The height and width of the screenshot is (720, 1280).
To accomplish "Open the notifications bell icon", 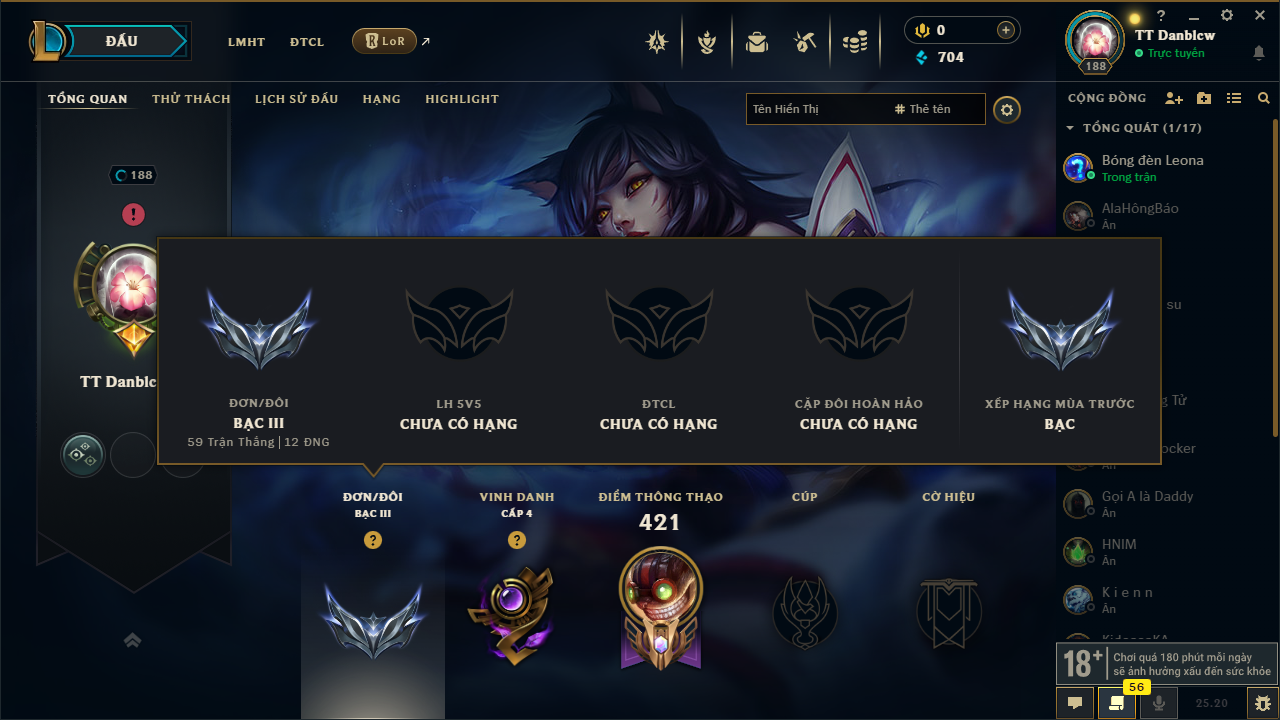I will pos(1258,53).
